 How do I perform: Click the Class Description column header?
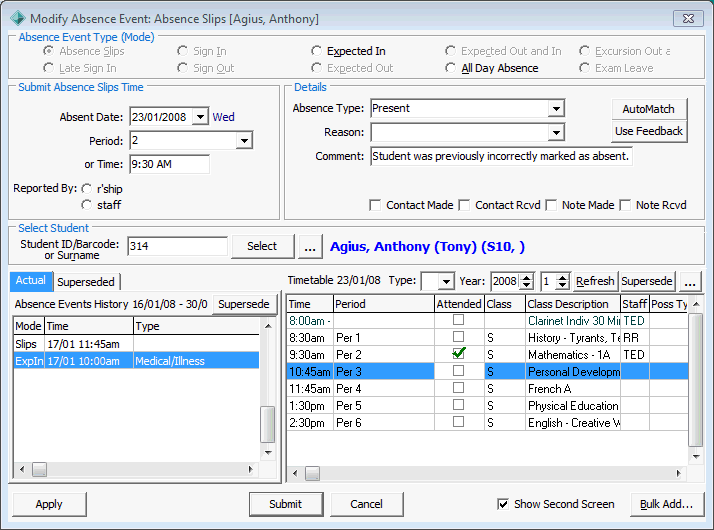coord(572,304)
